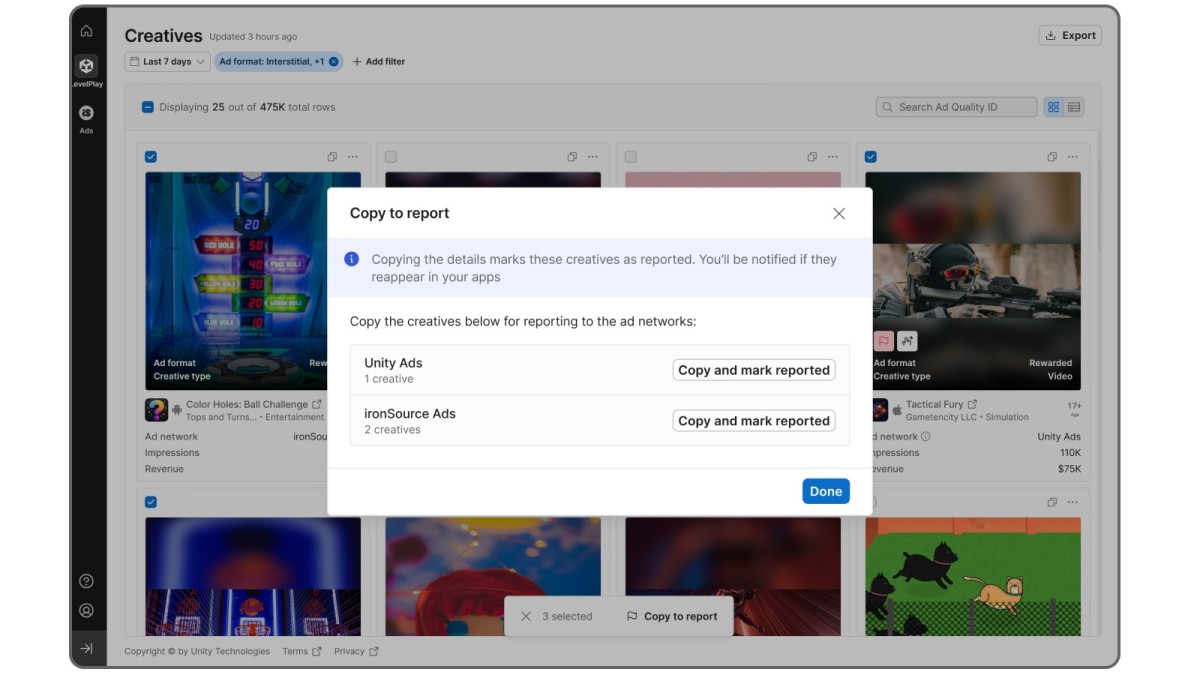Screen dimensions: 1200x675
Task: Remove the Ad format filter chip
Action: 333,62
